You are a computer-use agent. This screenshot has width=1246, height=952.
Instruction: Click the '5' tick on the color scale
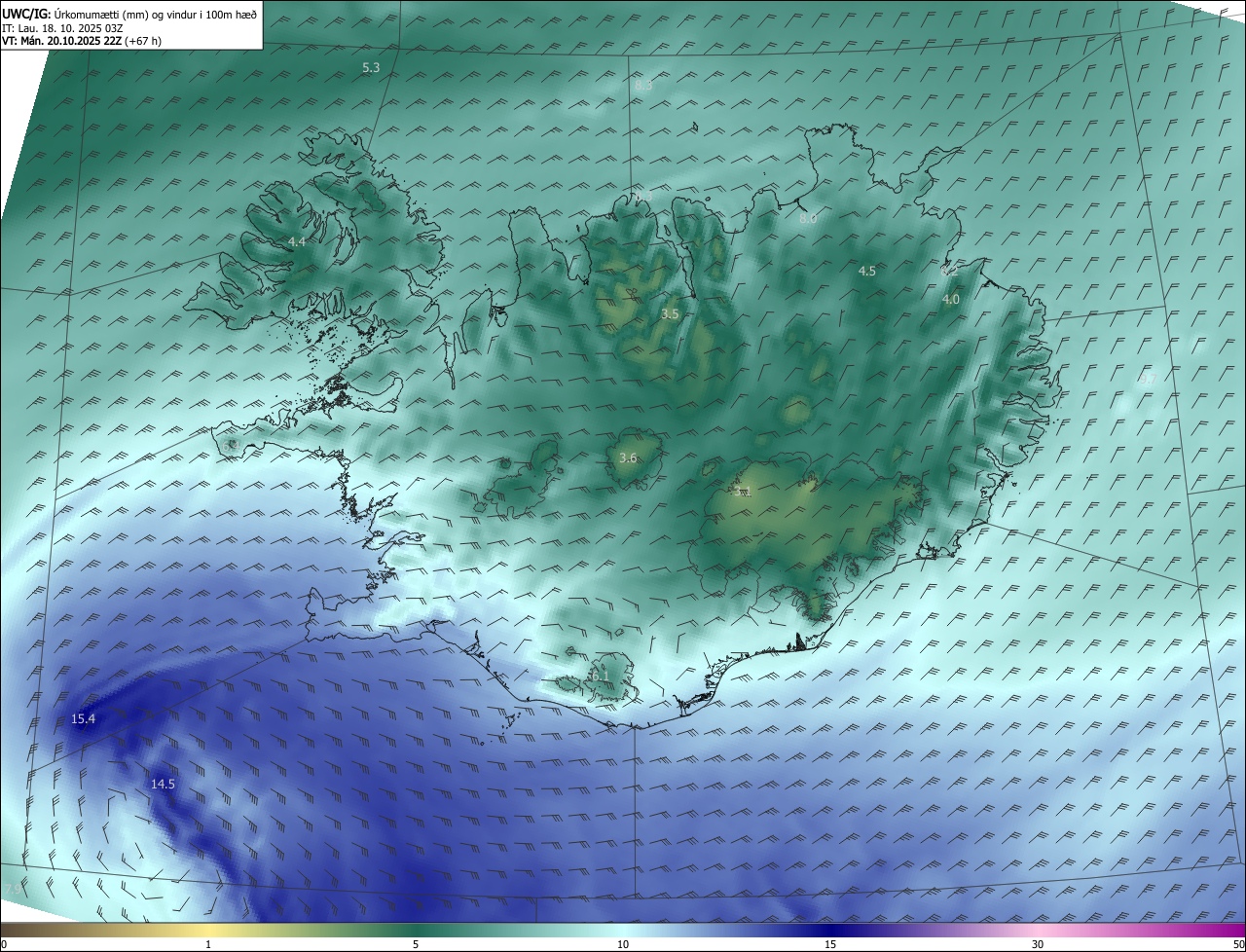(416, 944)
